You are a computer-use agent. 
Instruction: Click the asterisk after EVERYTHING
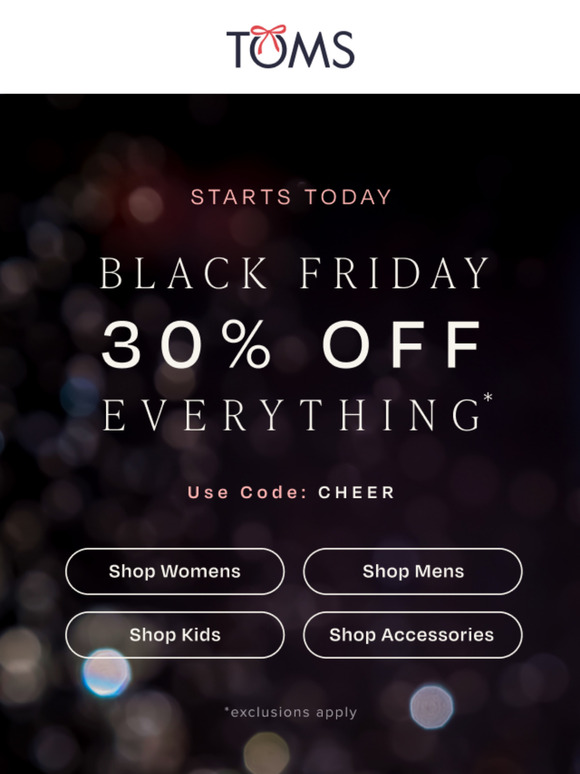[488, 397]
